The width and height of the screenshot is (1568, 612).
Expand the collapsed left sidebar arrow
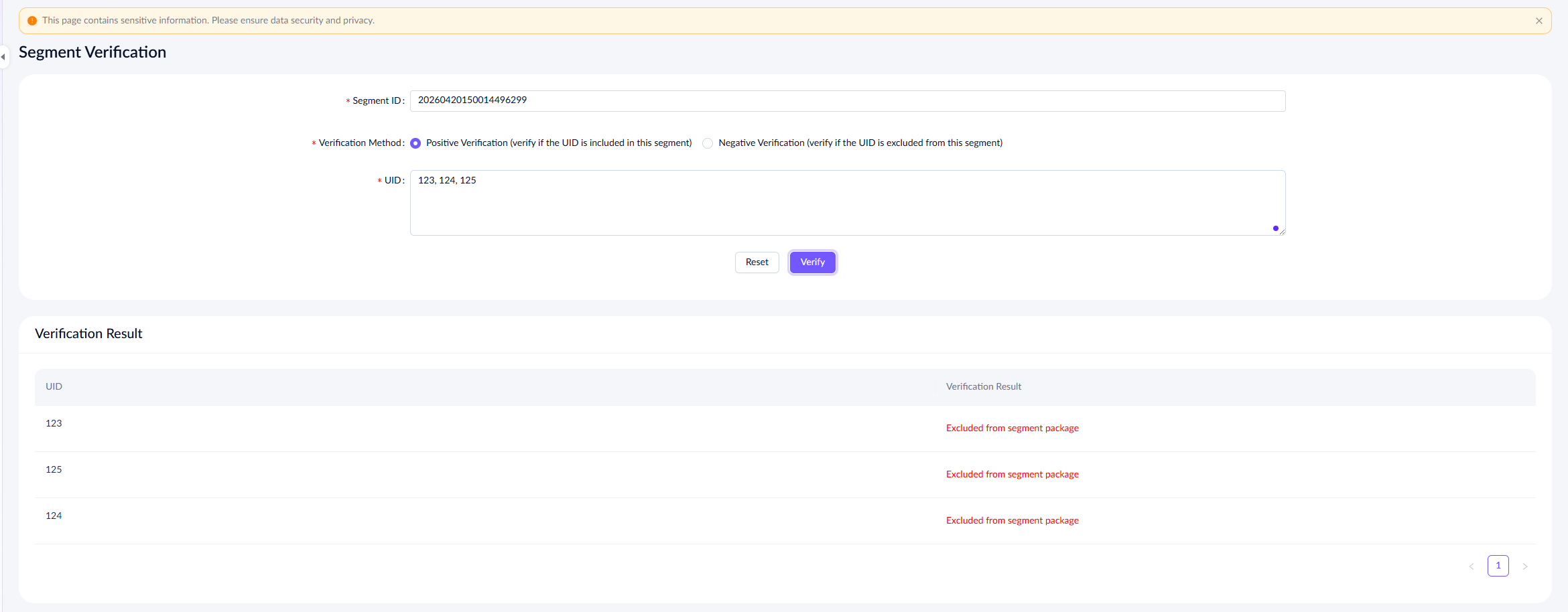click(x=3, y=57)
